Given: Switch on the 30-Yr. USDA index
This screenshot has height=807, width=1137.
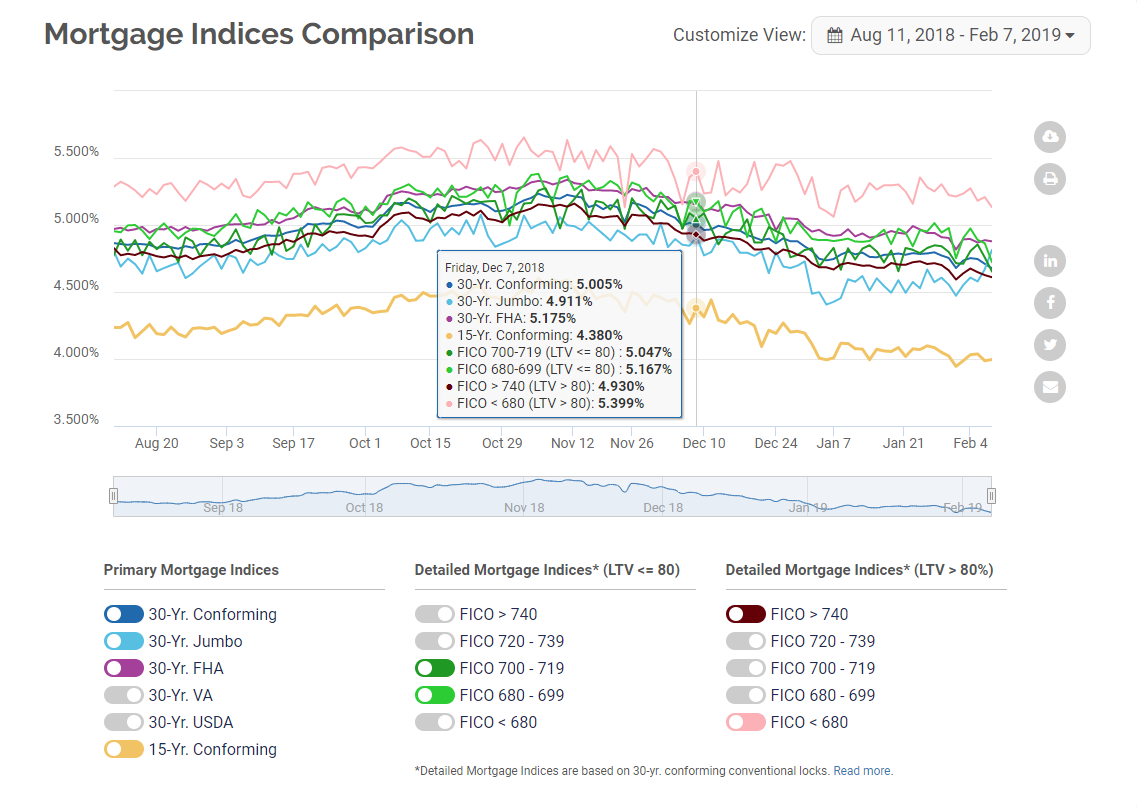Looking at the screenshot, I should pyautogui.click(x=124, y=722).
